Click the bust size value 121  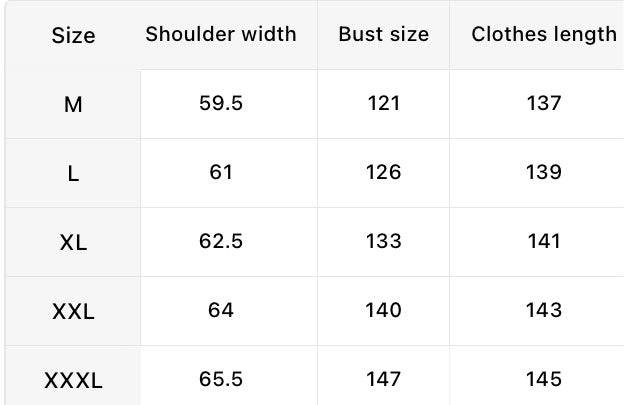[384, 103]
